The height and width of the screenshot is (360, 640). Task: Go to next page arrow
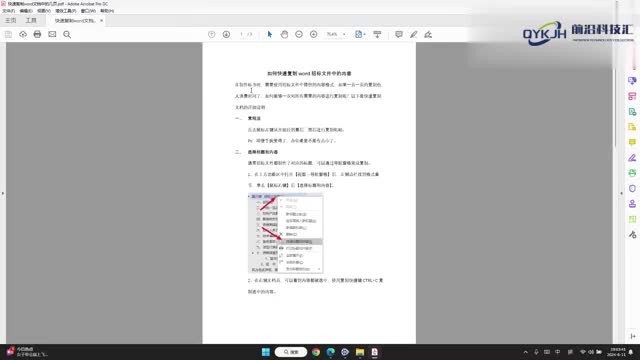[226, 34]
